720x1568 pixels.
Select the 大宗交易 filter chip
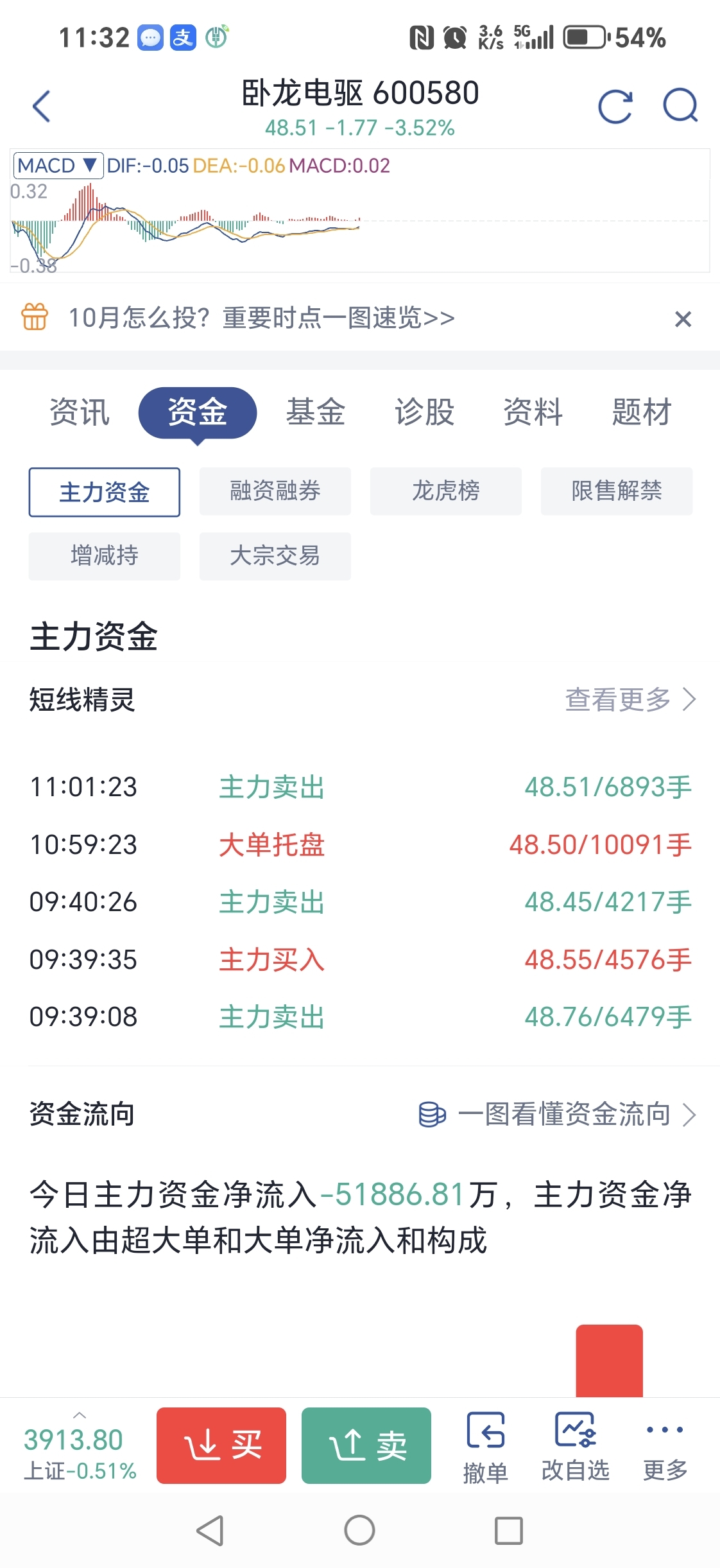coord(275,556)
